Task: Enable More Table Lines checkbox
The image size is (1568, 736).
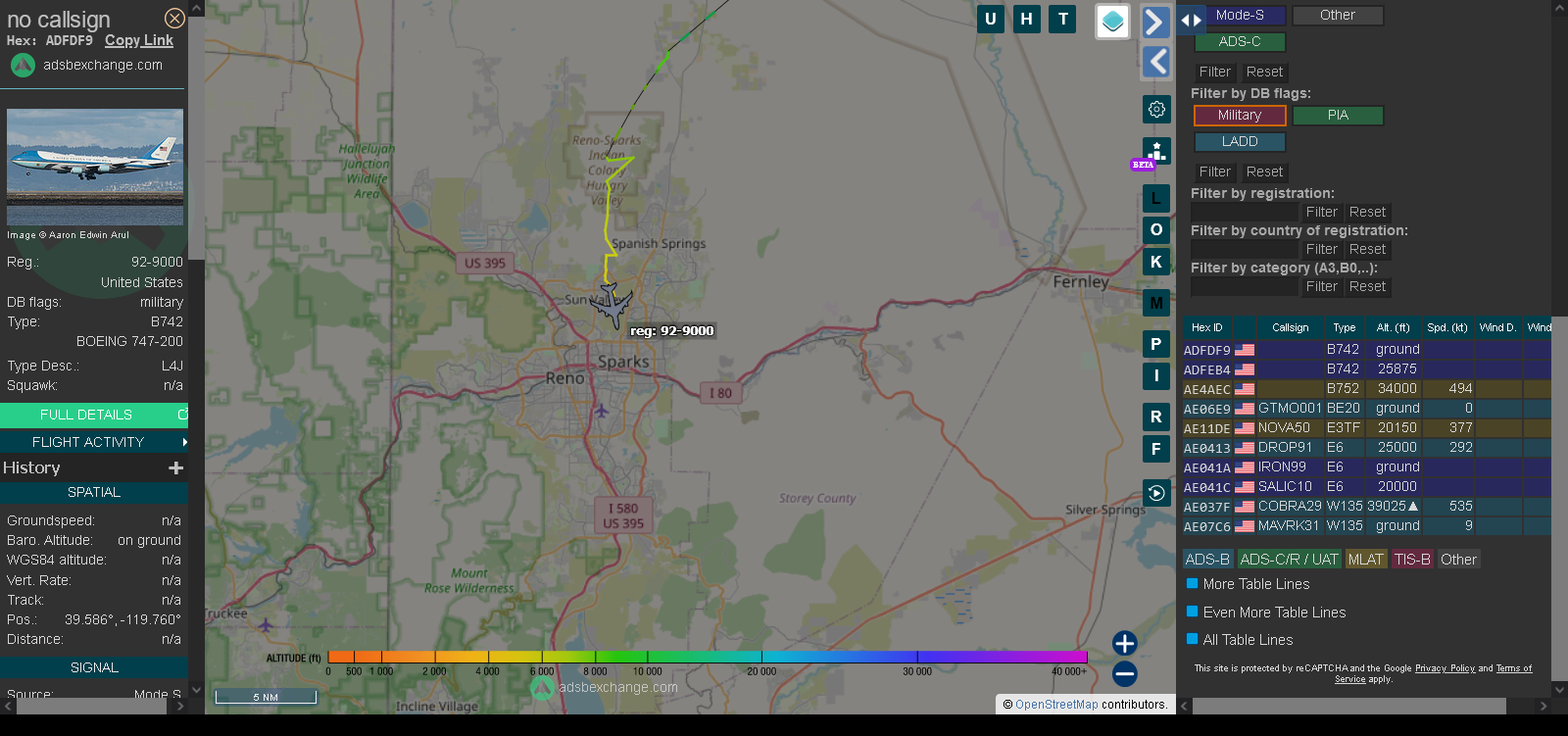Action: click(x=1193, y=583)
